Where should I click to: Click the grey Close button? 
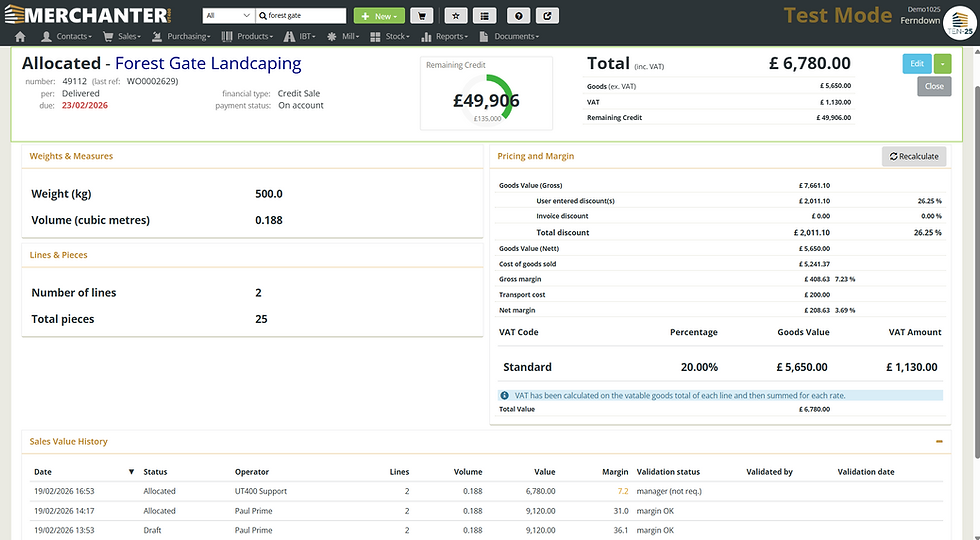coord(934,86)
